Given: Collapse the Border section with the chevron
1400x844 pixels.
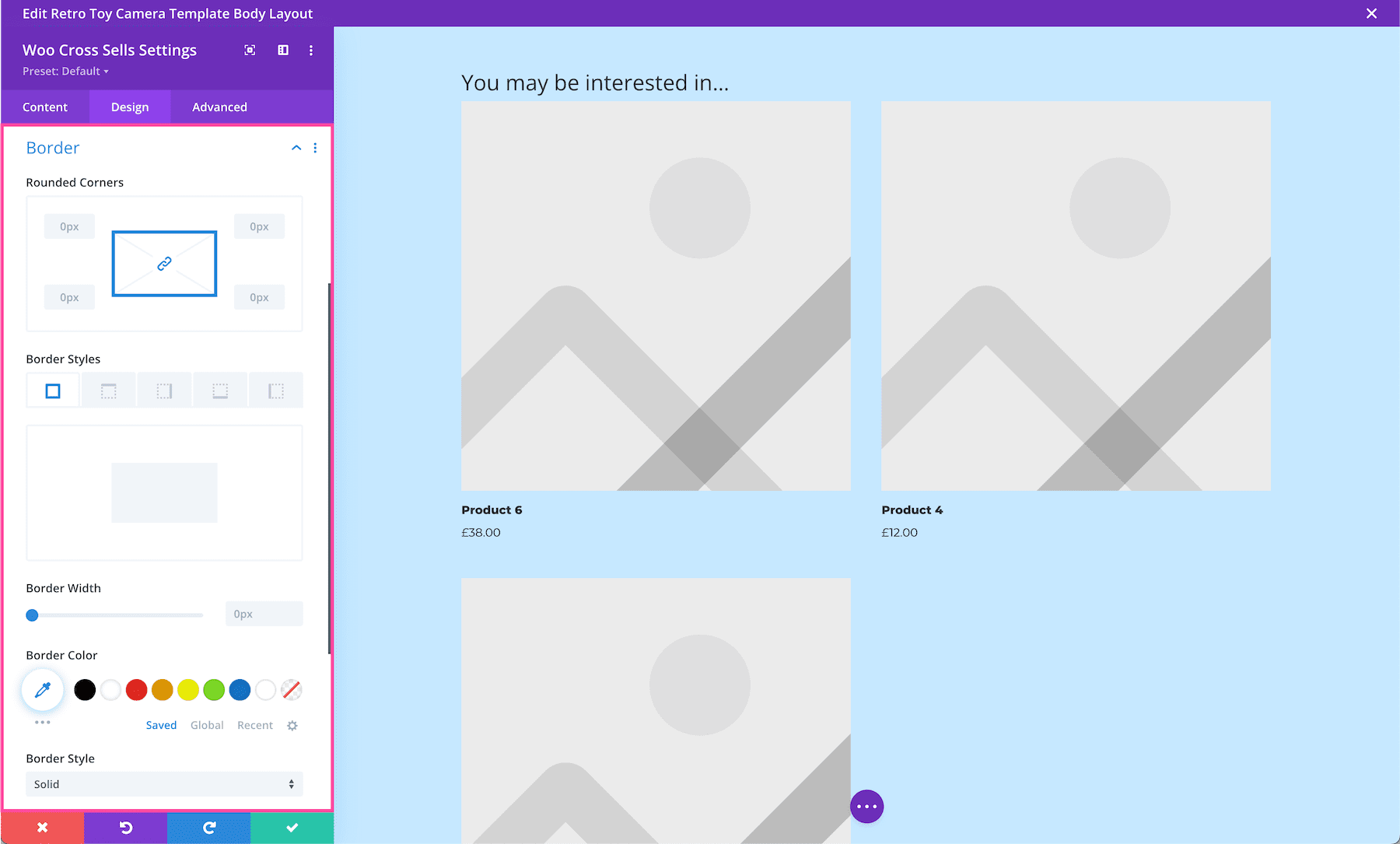Looking at the screenshot, I should point(296,148).
